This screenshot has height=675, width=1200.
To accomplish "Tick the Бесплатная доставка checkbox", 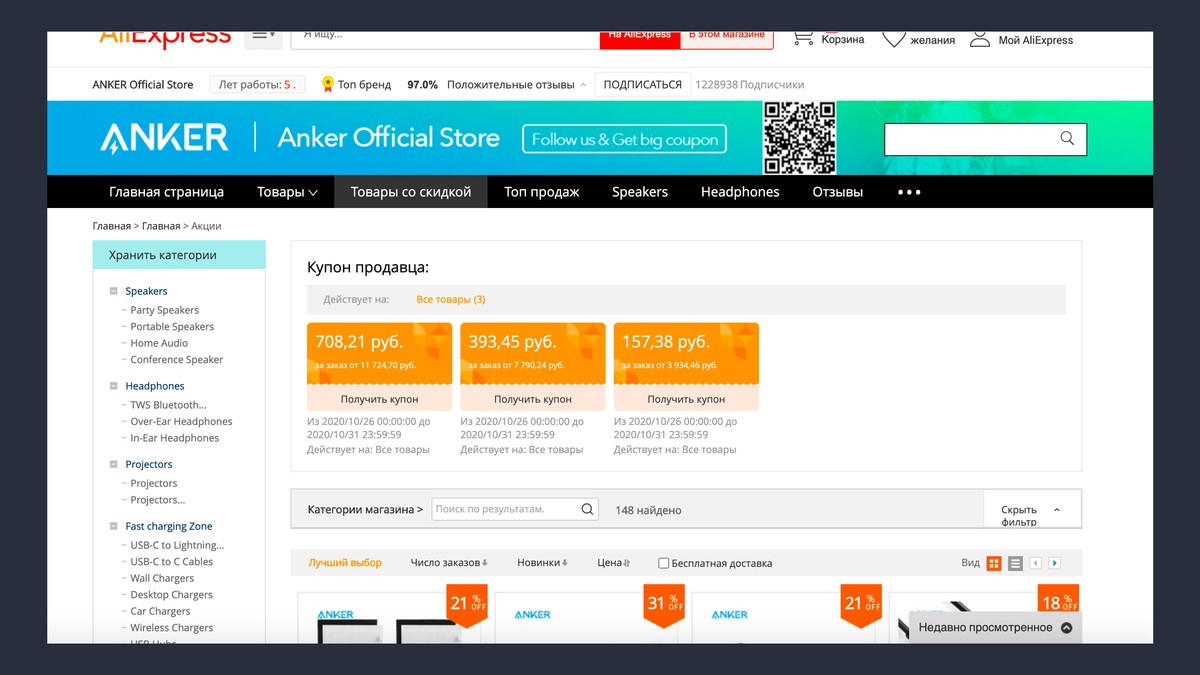I will pyautogui.click(x=663, y=563).
